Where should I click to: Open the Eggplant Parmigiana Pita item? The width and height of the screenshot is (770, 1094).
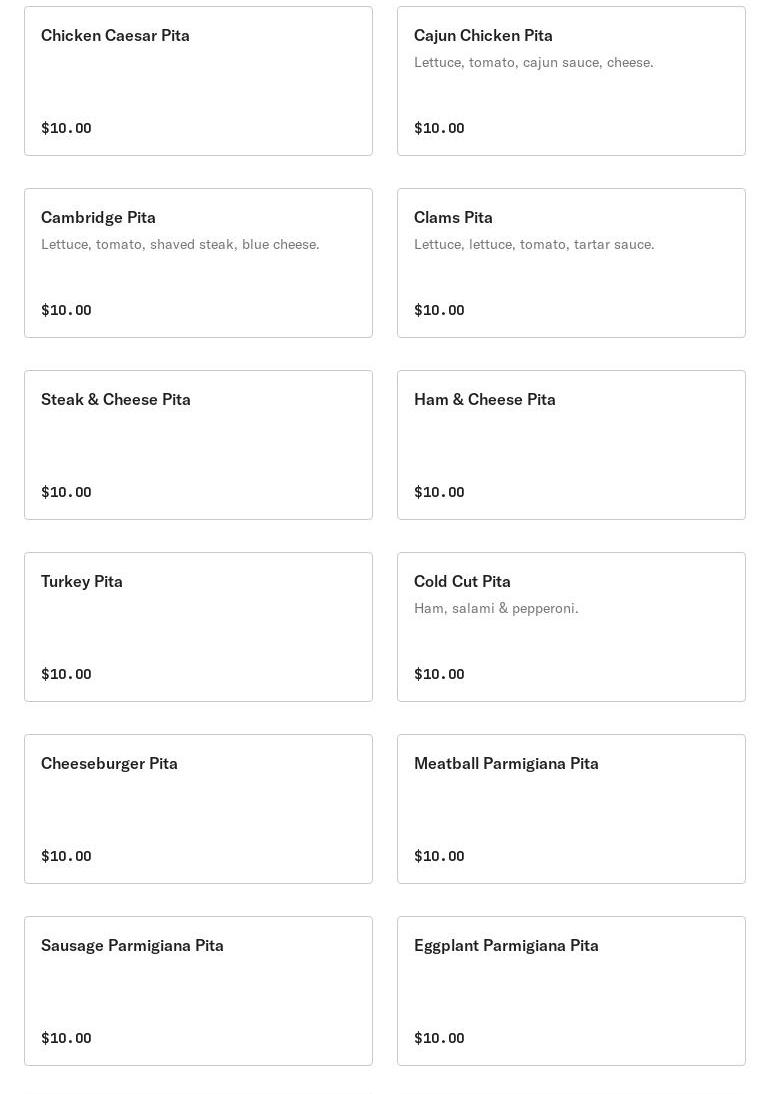click(x=571, y=991)
